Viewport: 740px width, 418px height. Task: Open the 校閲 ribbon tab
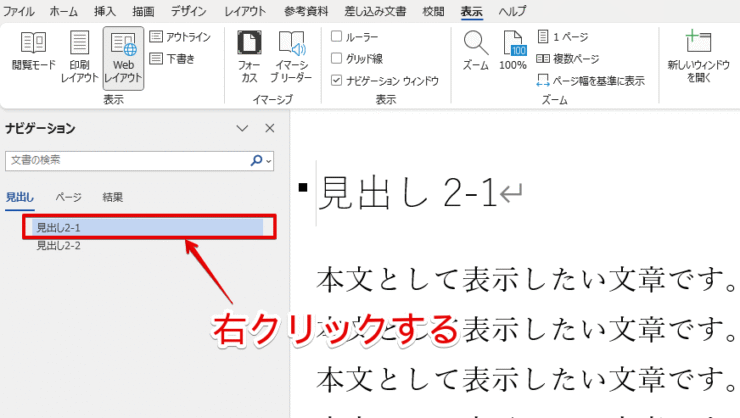coord(433,11)
